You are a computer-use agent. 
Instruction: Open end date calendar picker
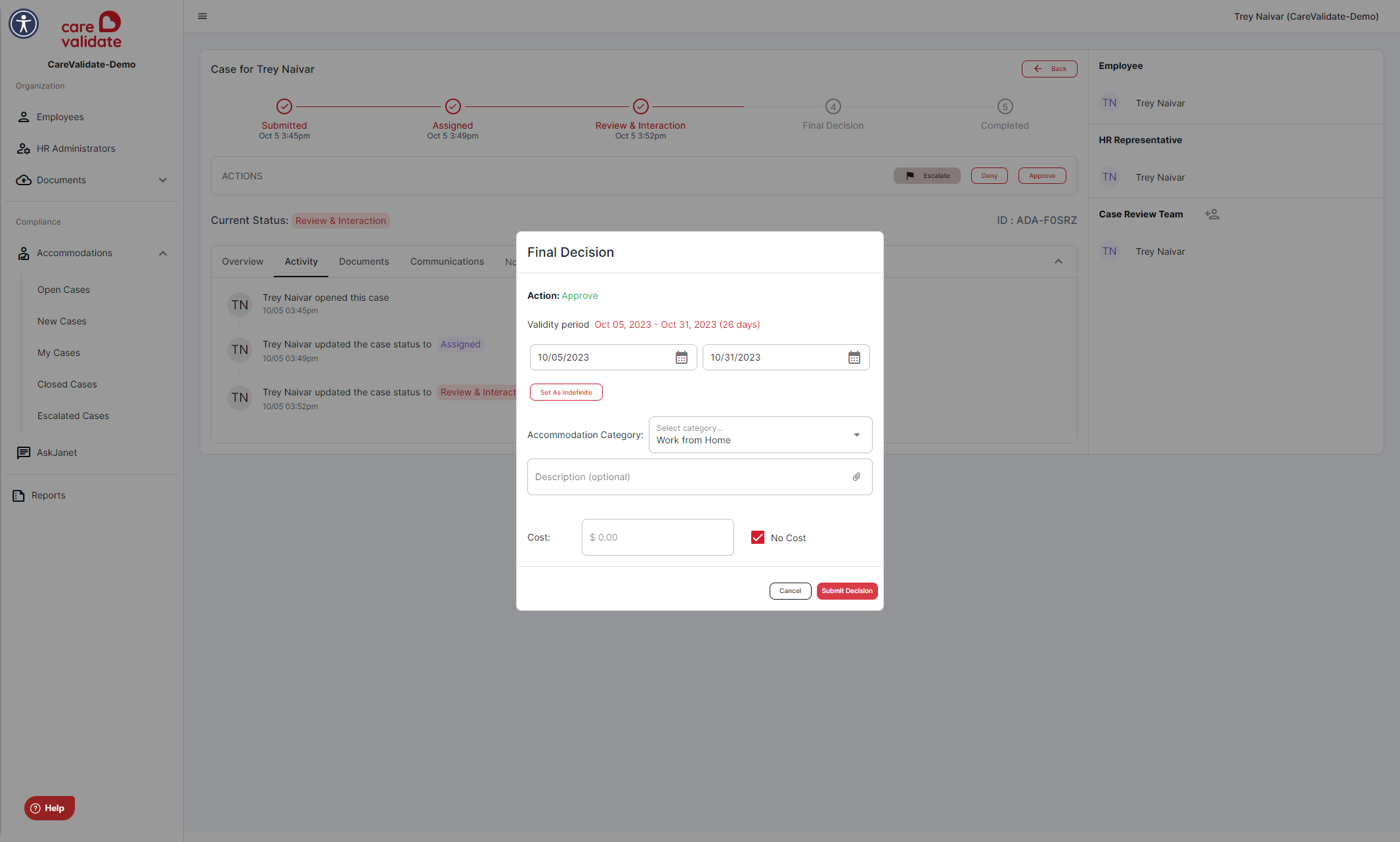(854, 357)
